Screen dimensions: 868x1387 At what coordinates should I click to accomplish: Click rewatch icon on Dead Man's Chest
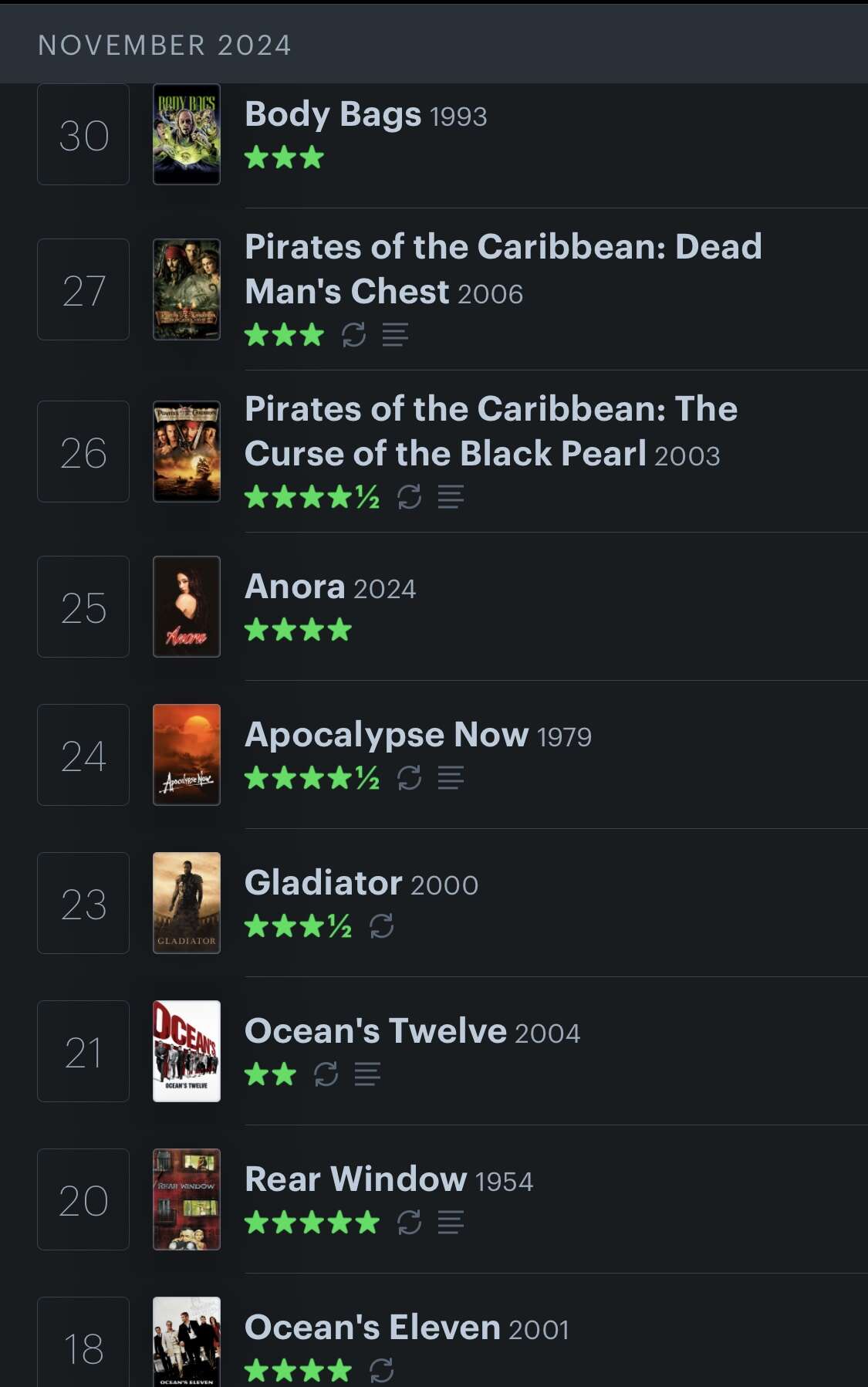pos(353,335)
